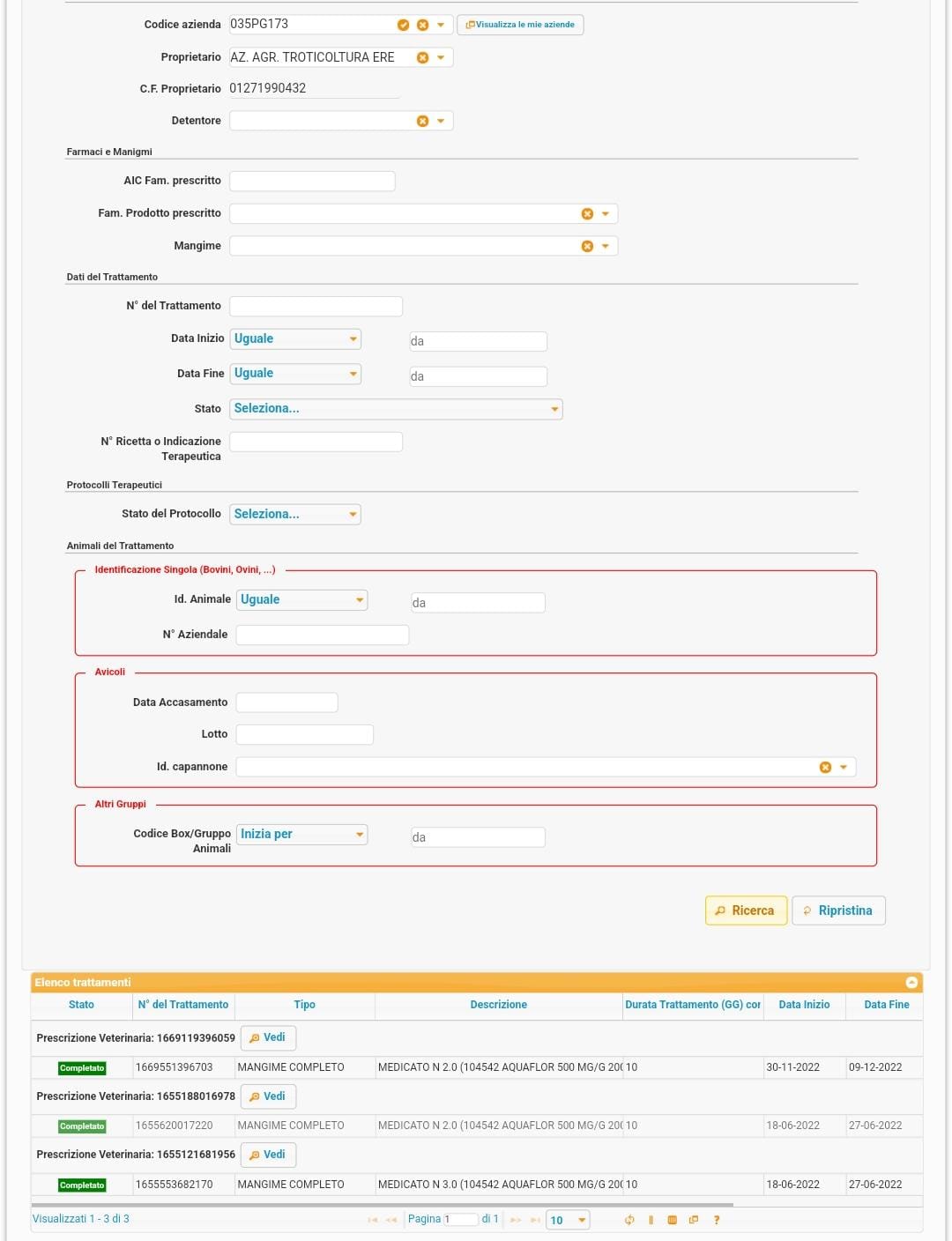
Task: Click the 30-11-2022 start date cell
Action: [x=804, y=1067]
